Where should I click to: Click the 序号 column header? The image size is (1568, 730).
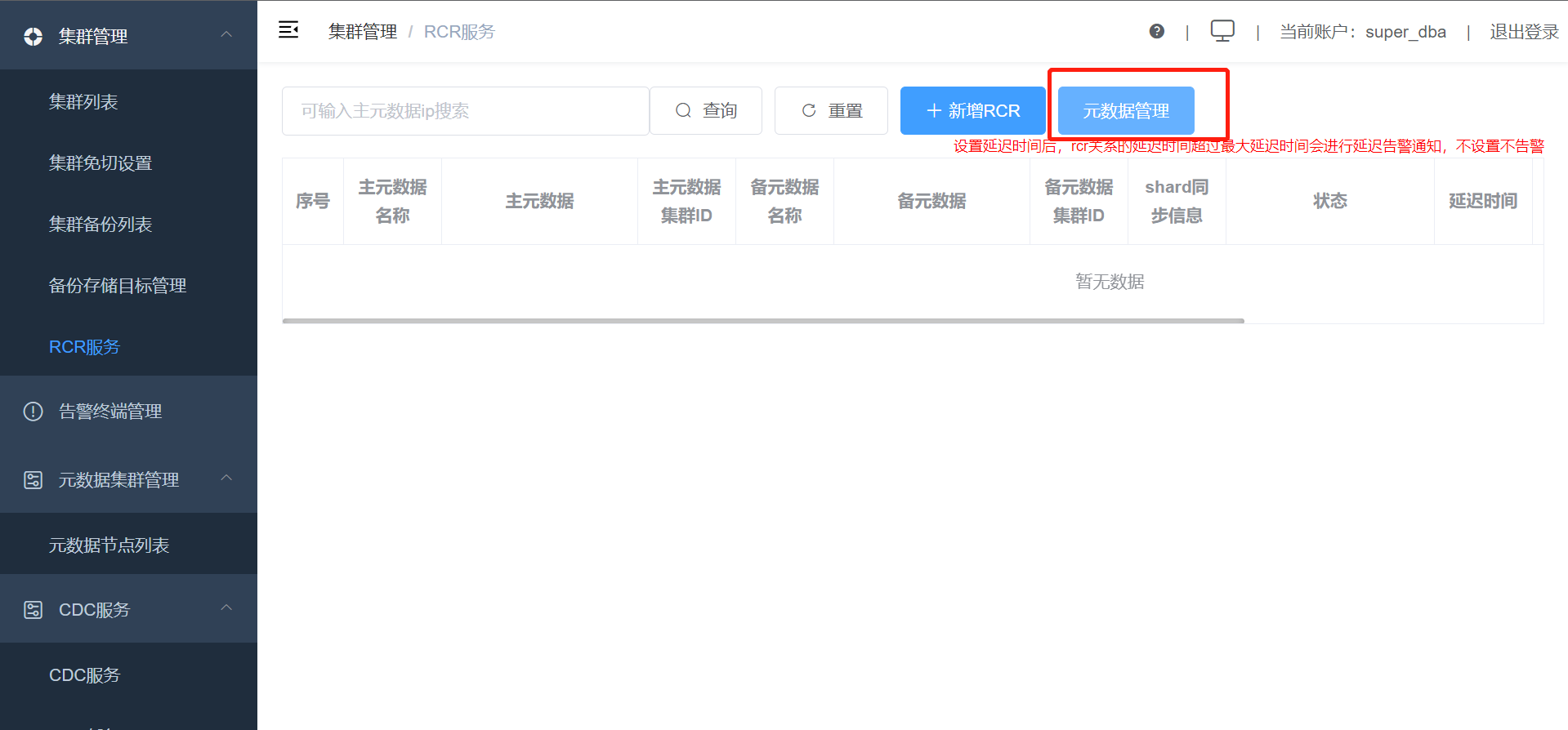(313, 201)
